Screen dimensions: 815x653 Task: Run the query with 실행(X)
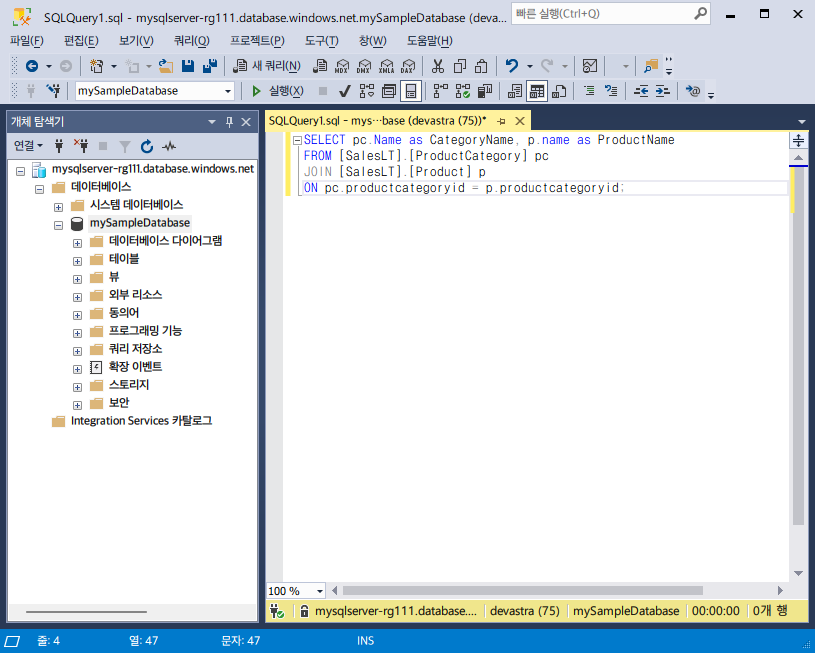278,91
